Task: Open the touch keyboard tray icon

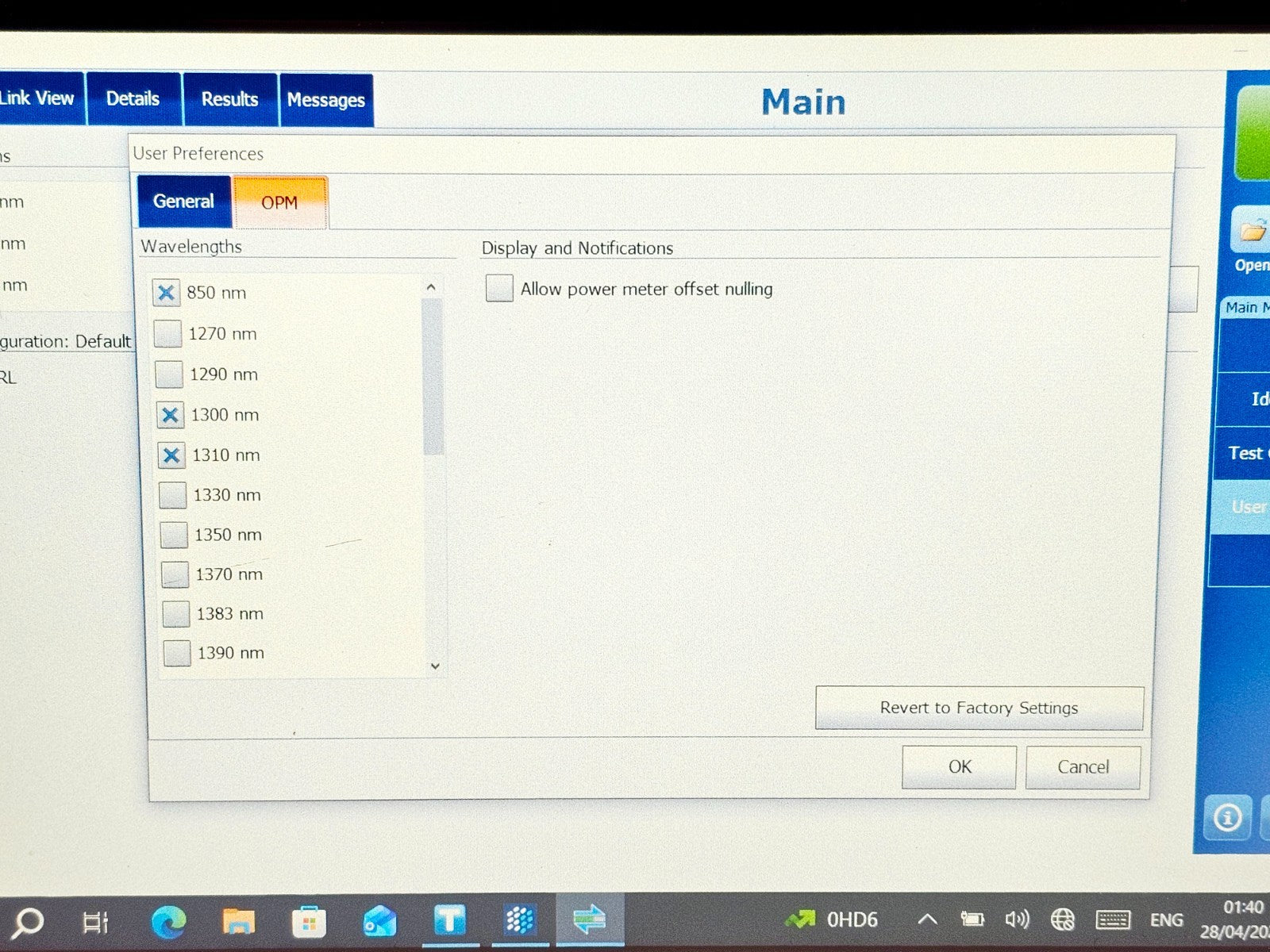Action: tap(1113, 919)
